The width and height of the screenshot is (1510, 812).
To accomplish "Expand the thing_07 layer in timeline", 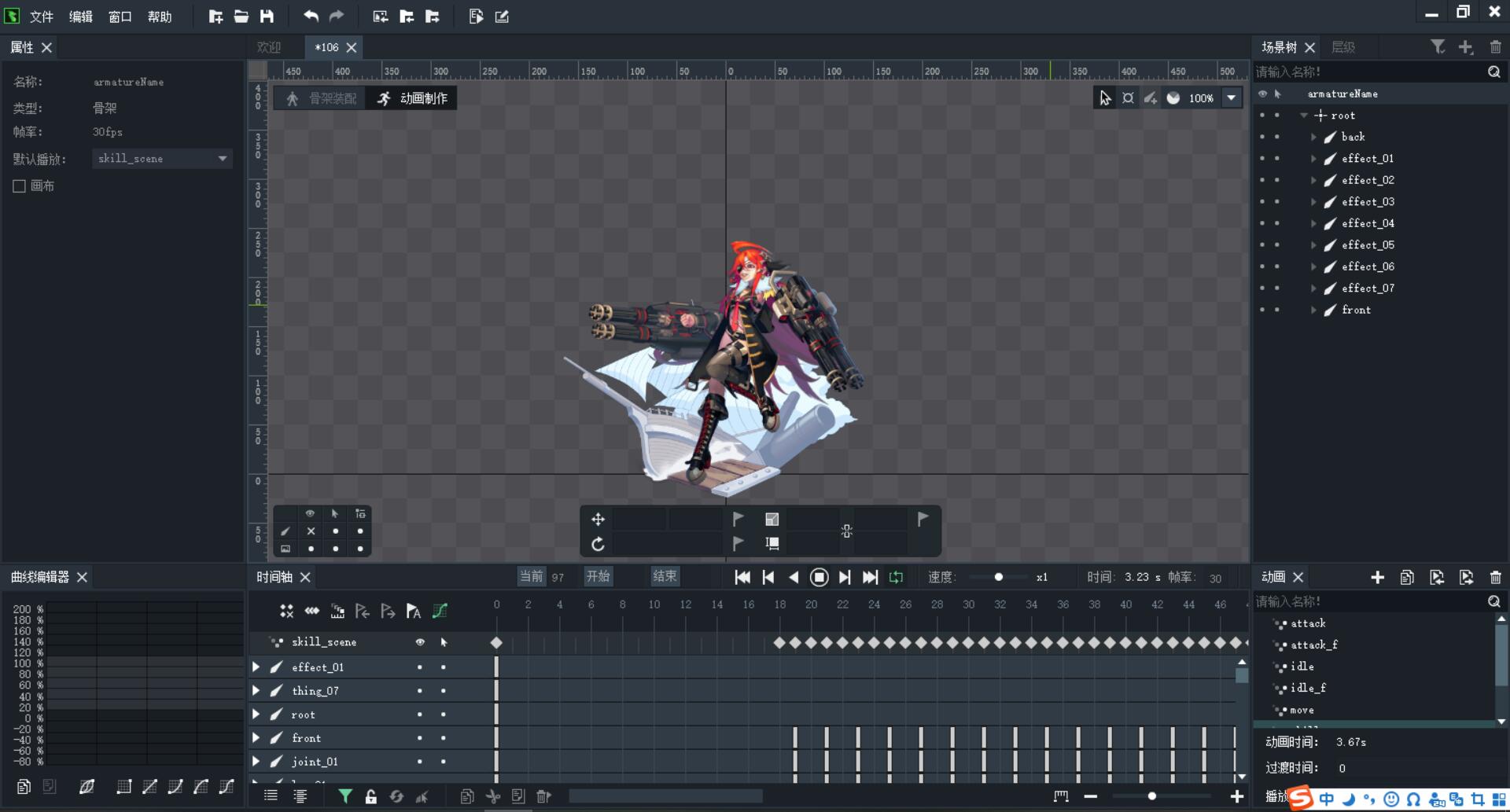I will click(256, 691).
